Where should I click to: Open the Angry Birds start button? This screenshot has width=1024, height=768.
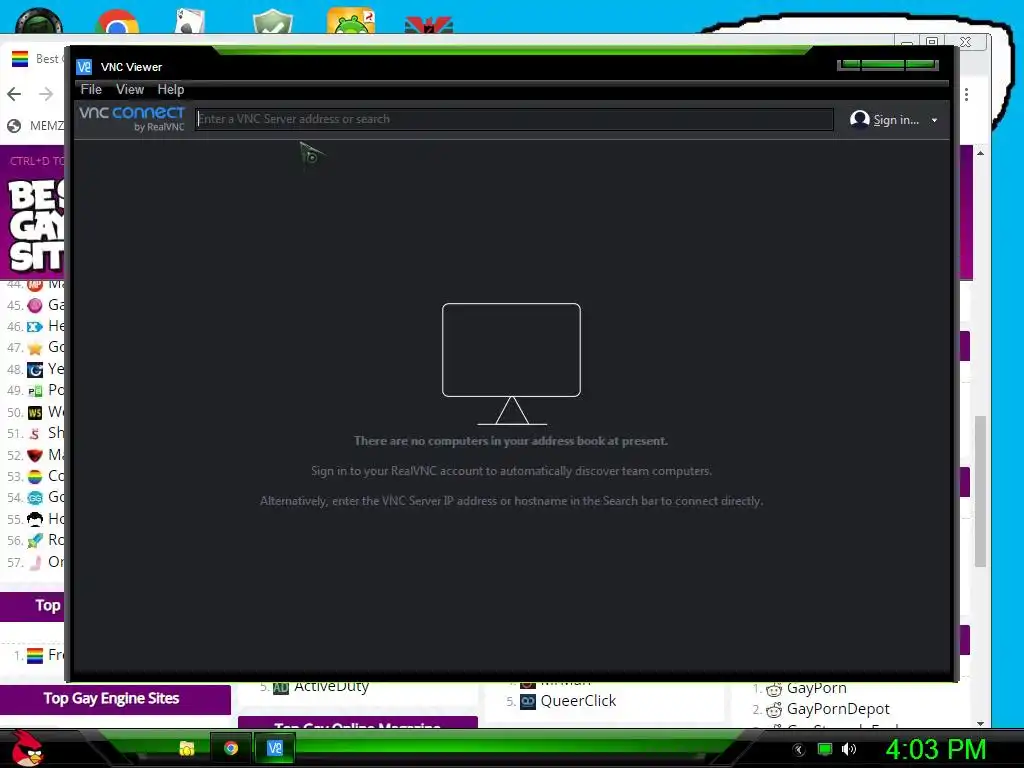click(27, 748)
